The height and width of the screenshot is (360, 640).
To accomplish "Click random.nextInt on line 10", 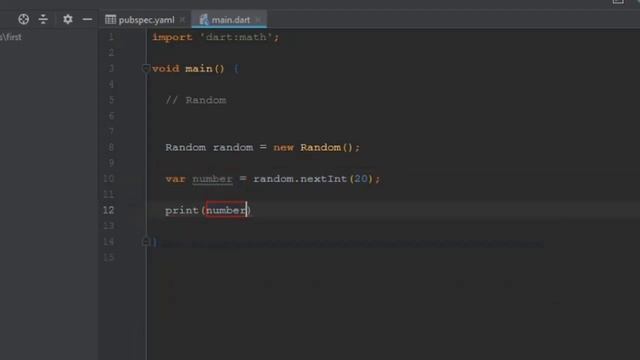I will (300, 179).
